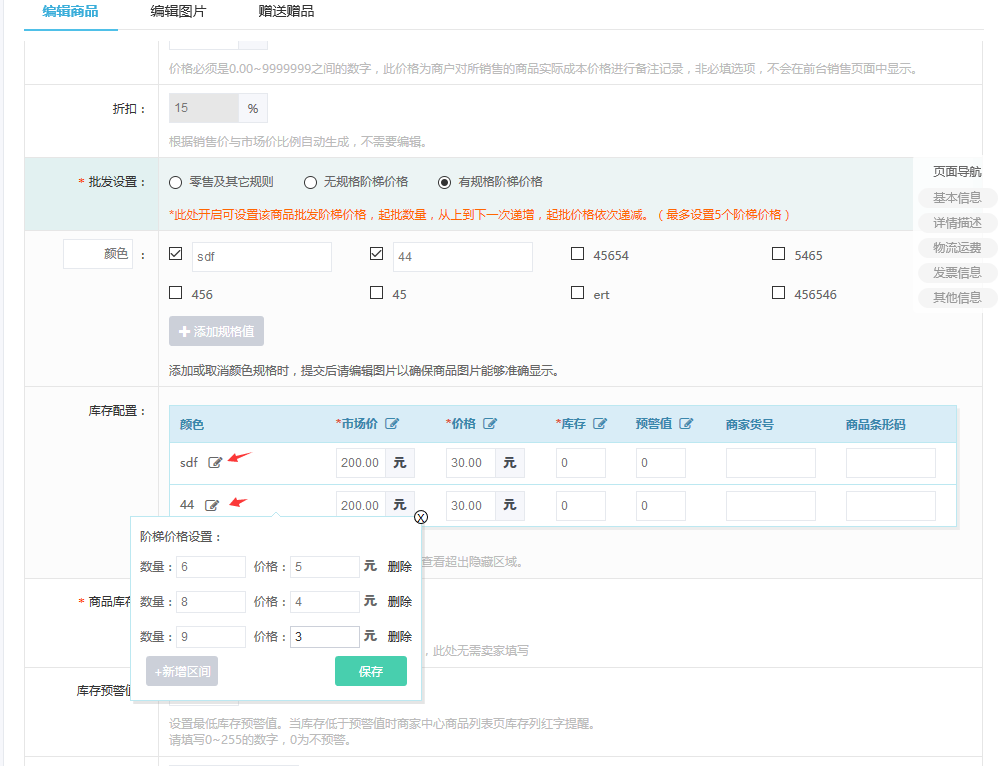
Task: Click the edit icon next to 预警值 header
Action: [x=686, y=424]
